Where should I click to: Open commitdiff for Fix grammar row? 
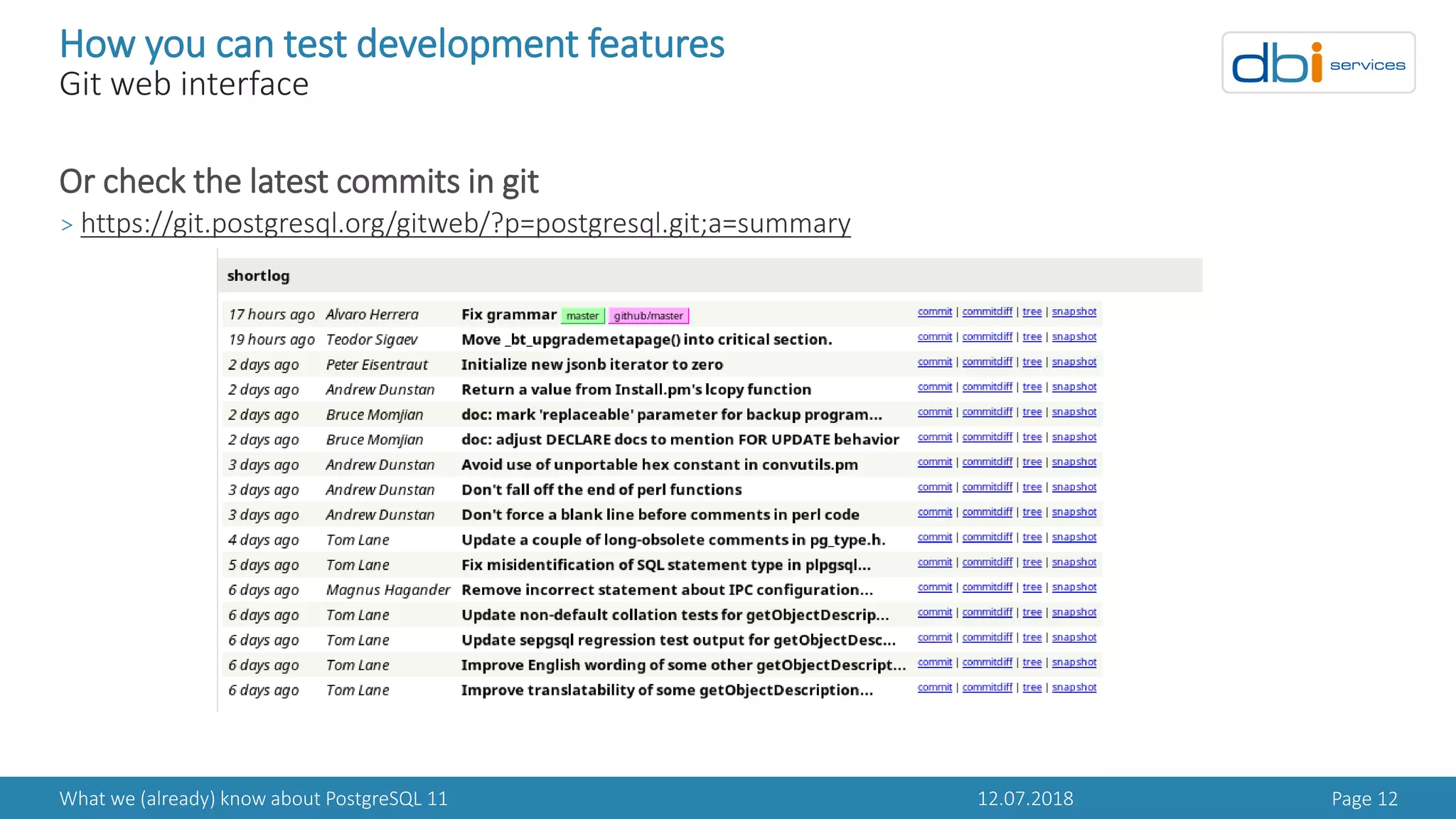coord(987,311)
